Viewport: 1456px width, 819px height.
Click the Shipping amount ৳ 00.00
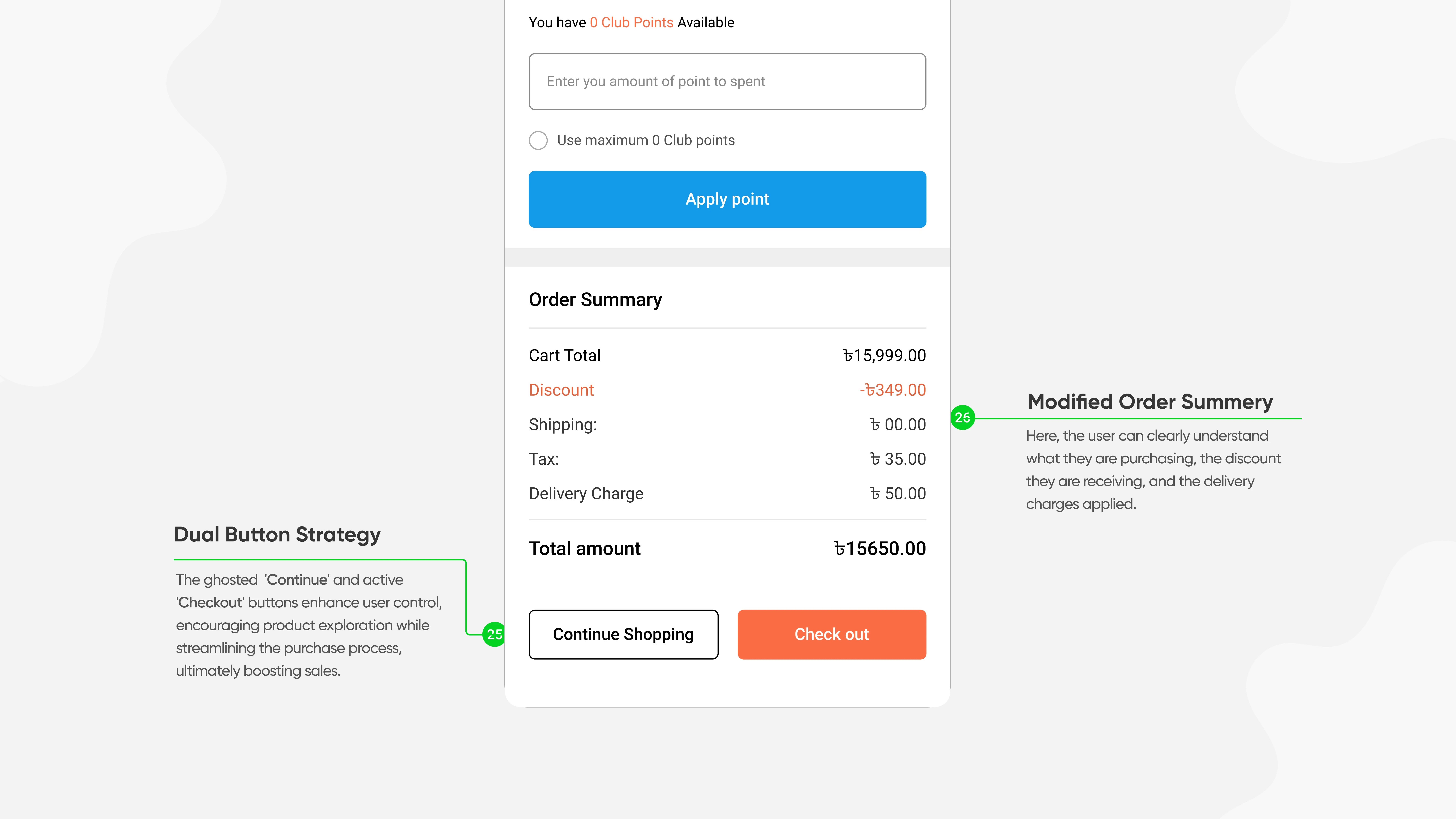click(x=897, y=424)
